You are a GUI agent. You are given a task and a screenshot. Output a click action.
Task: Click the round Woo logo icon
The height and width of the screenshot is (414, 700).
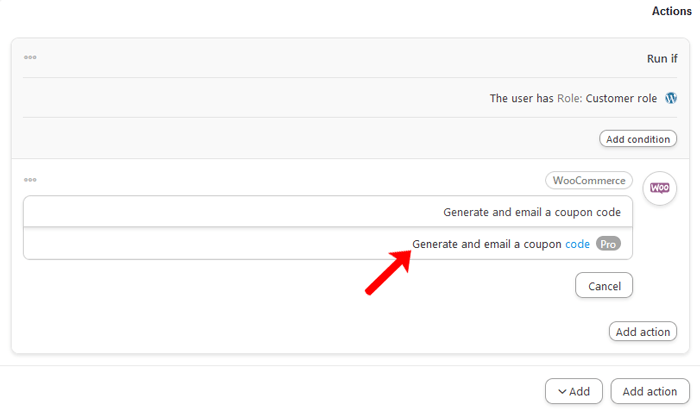(660, 188)
